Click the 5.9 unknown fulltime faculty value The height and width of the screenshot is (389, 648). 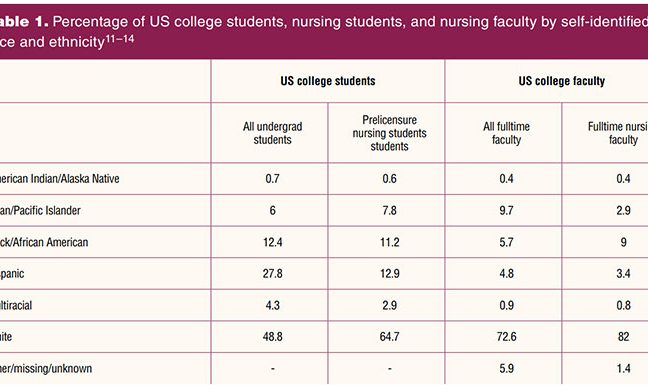[x=506, y=368]
